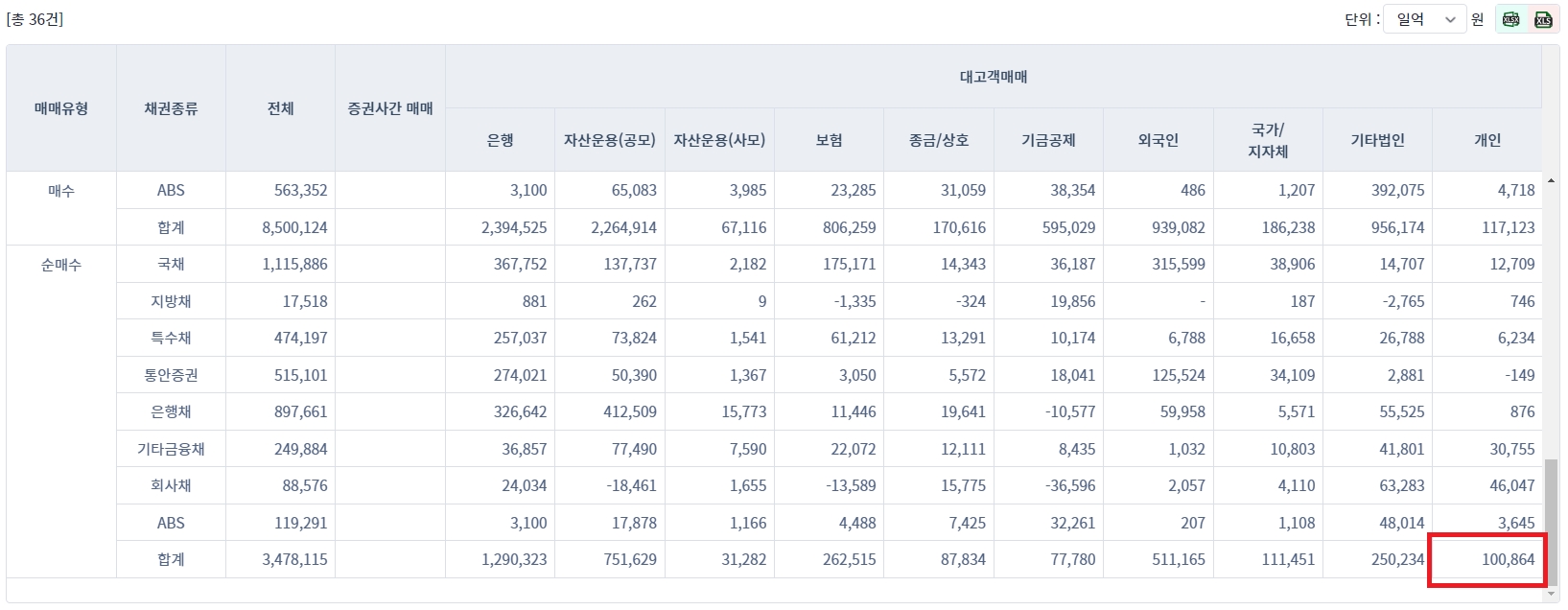
Task: Click the 61,212 보험 value for 특수채
Action: click(854, 338)
